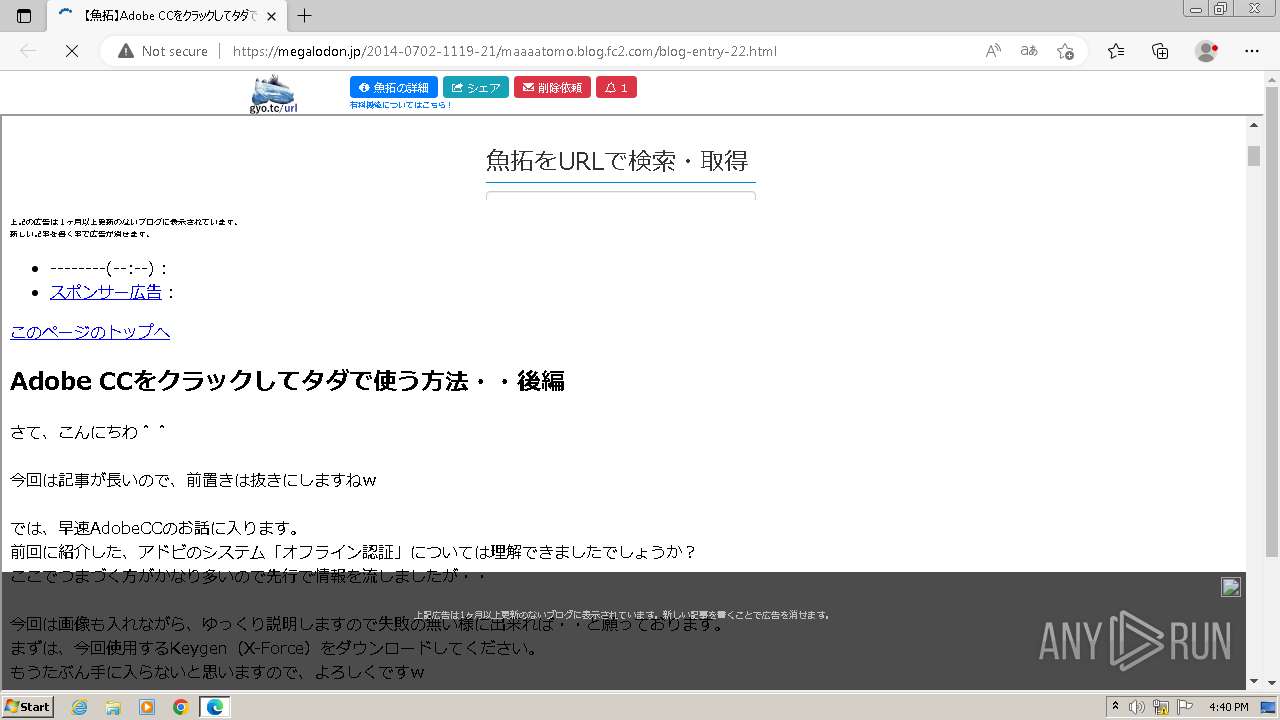
Task: Close the 【魚拓】Adobe CC tab
Action: 271,16
